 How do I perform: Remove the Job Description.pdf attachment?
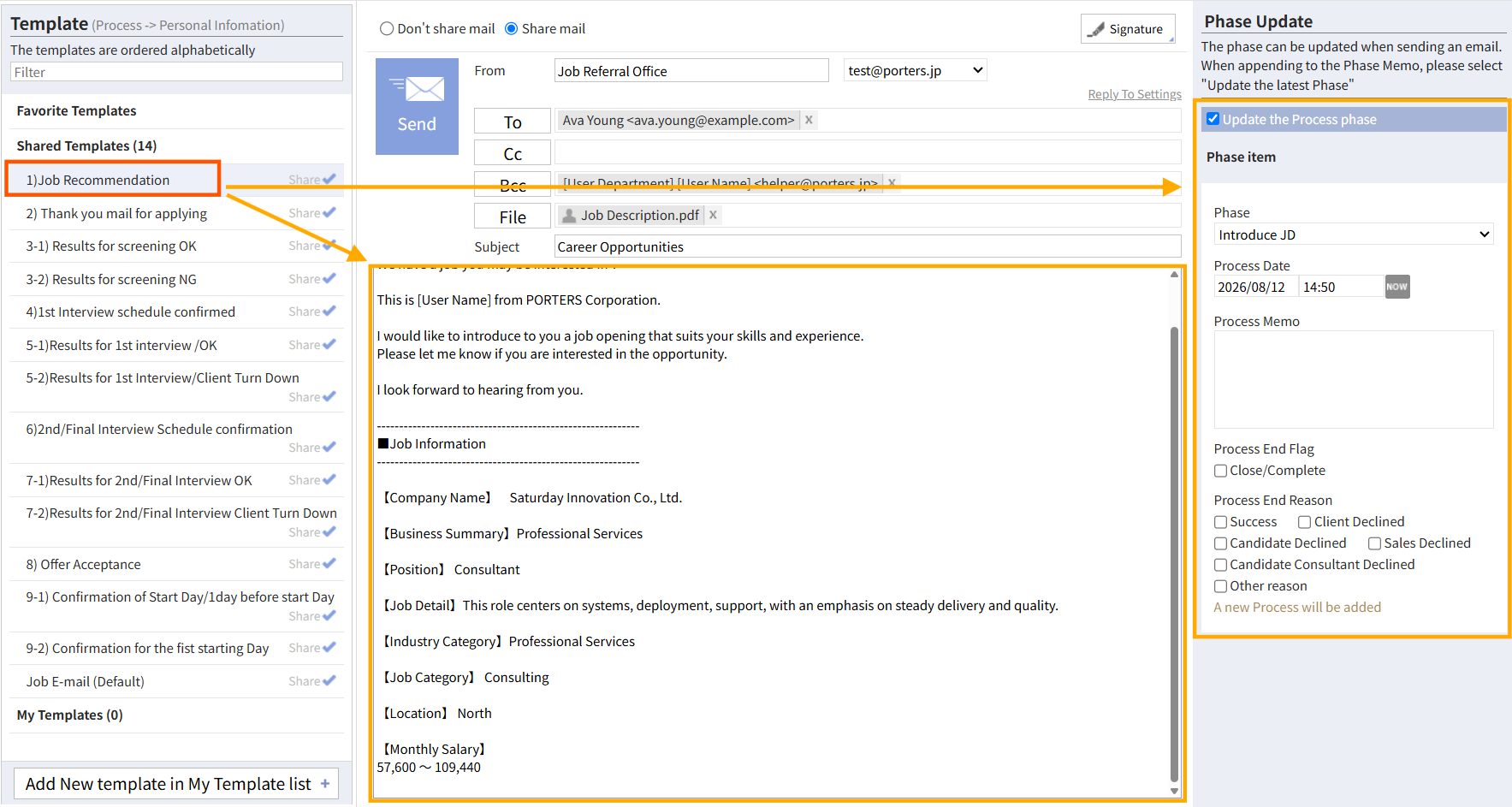tap(713, 215)
